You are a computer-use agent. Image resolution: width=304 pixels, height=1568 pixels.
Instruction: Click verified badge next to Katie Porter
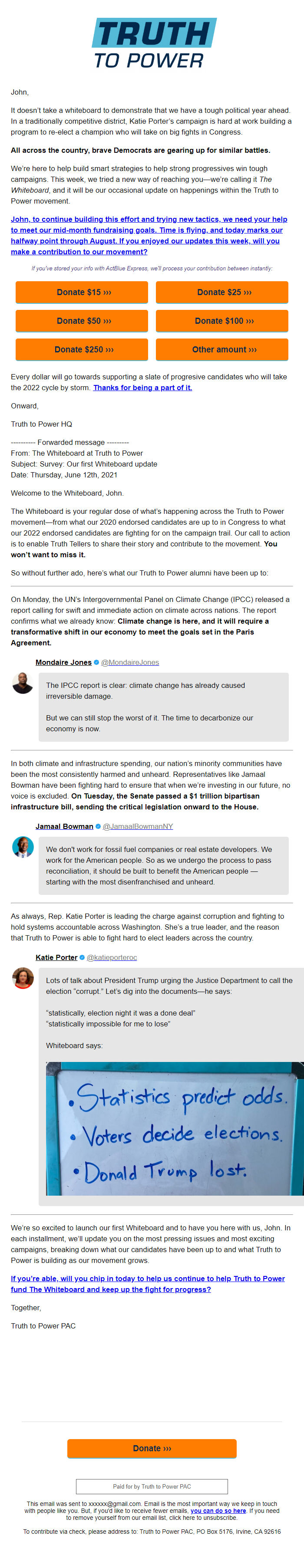82,957
